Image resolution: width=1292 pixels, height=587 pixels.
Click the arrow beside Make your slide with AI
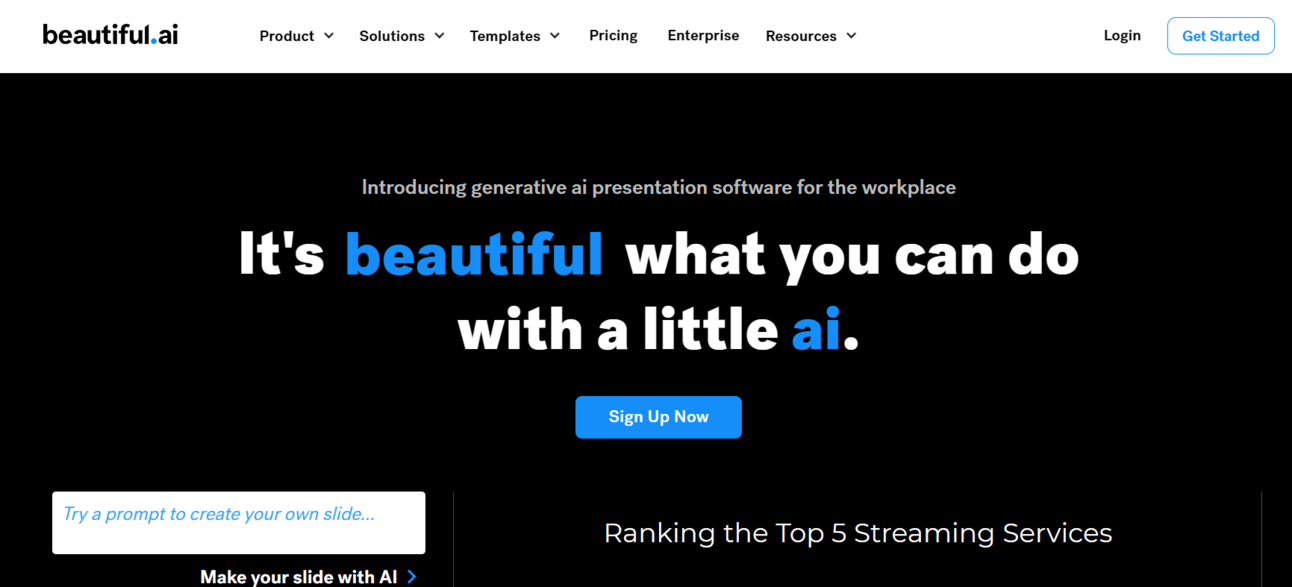coord(411,576)
